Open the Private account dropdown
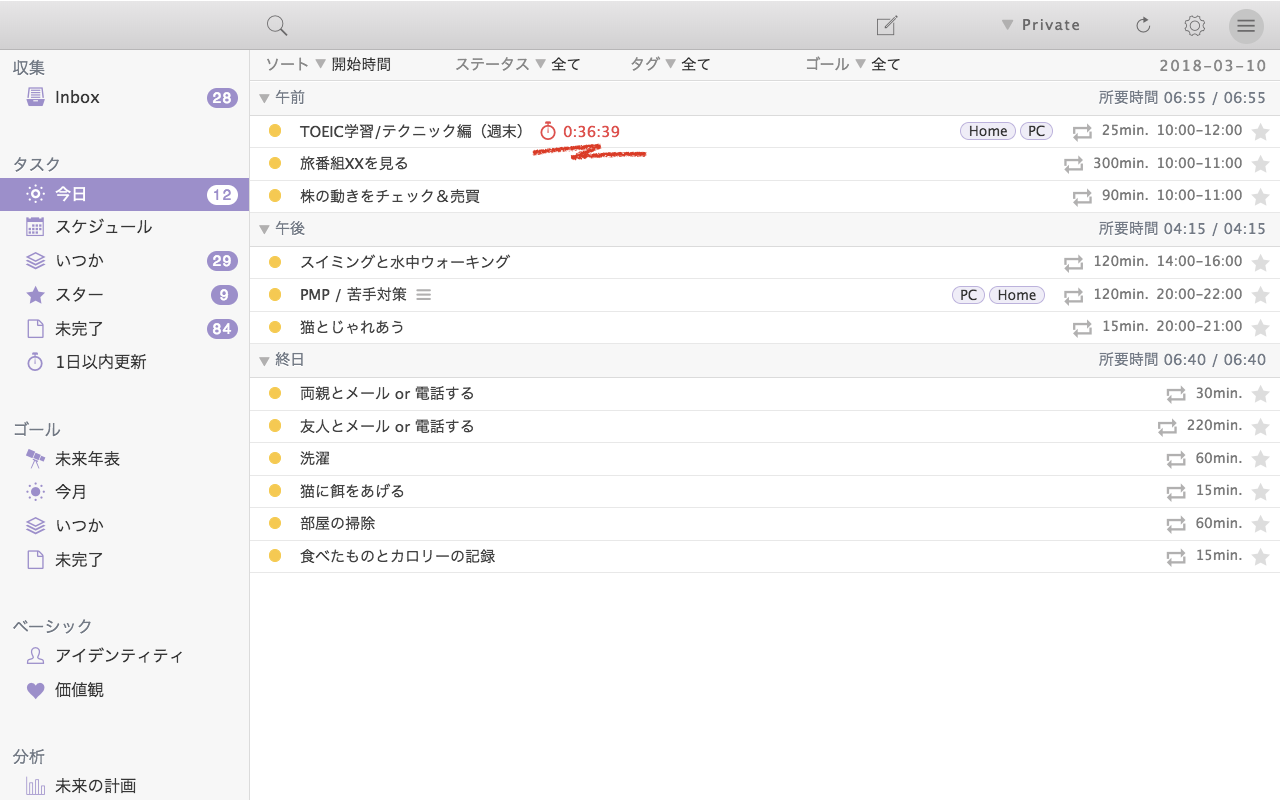This screenshot has width=1280, height=800. (x=1041, y=25)
